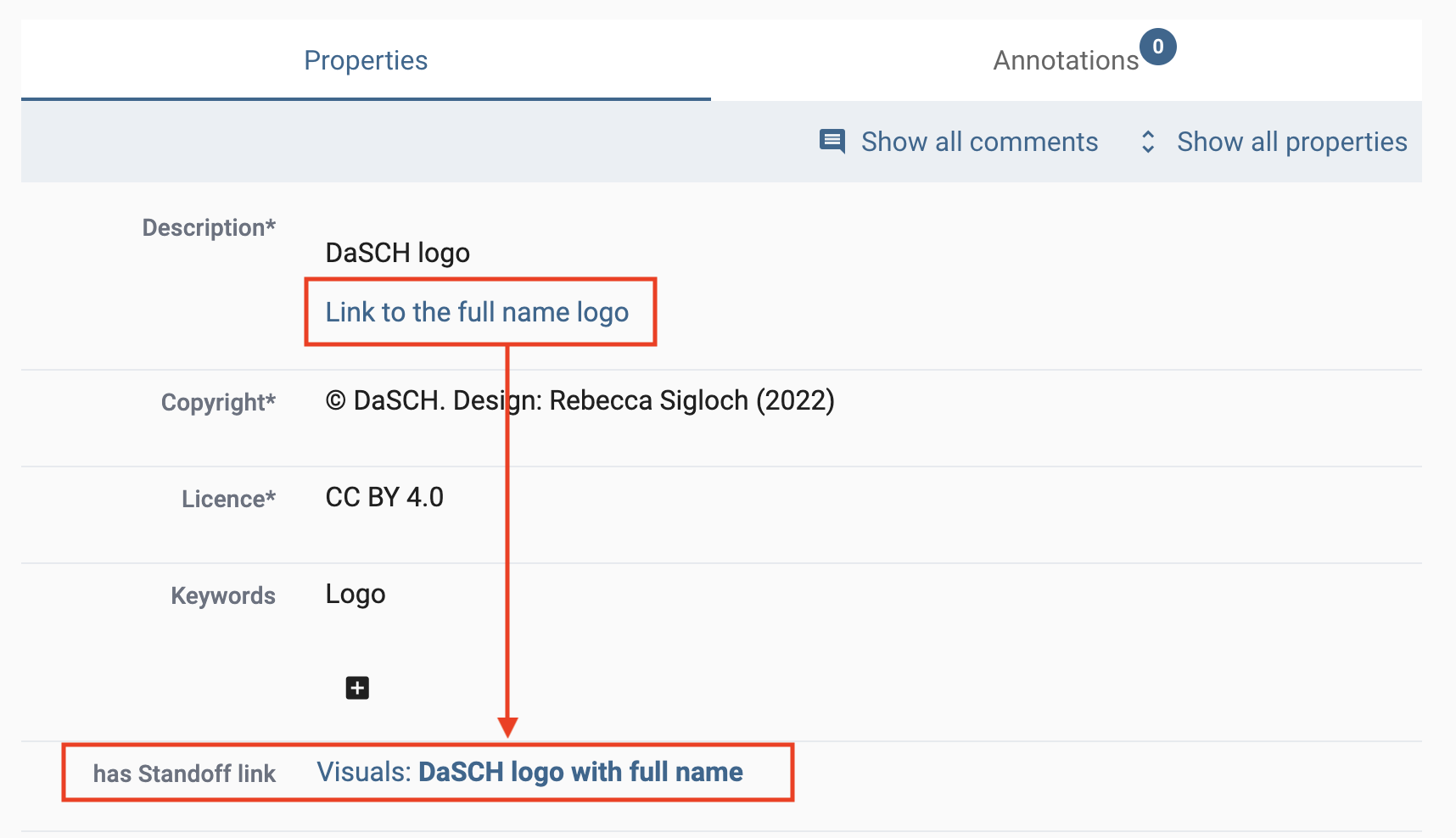Click the Annotations count badge
This screenshot has width=1456, height=838.
(x=1157, y=47)
